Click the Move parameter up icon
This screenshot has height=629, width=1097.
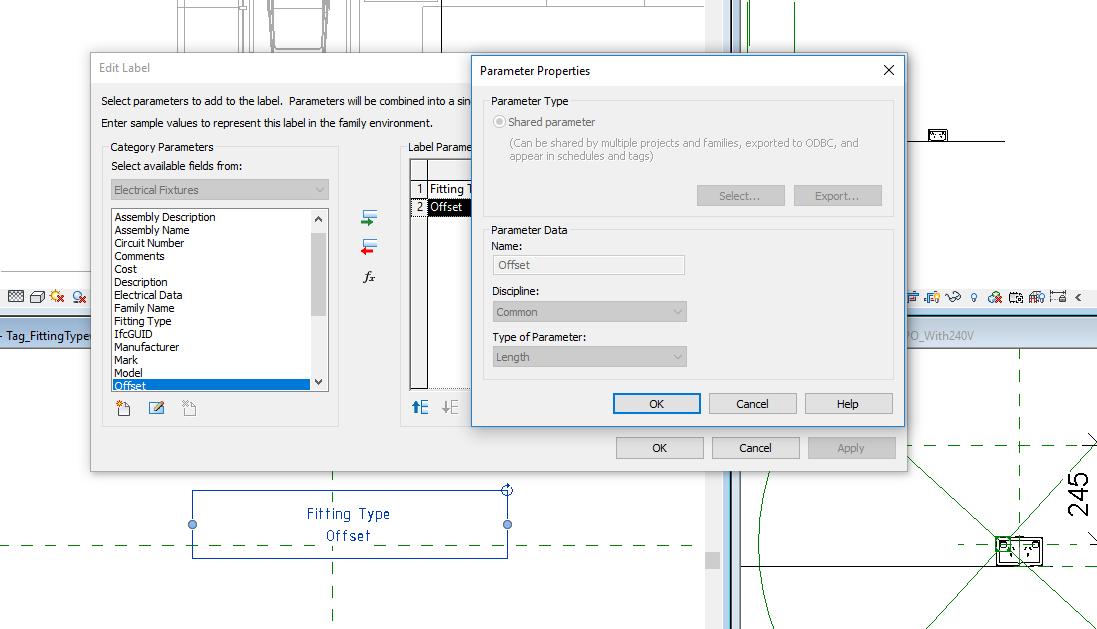[420, 407]
